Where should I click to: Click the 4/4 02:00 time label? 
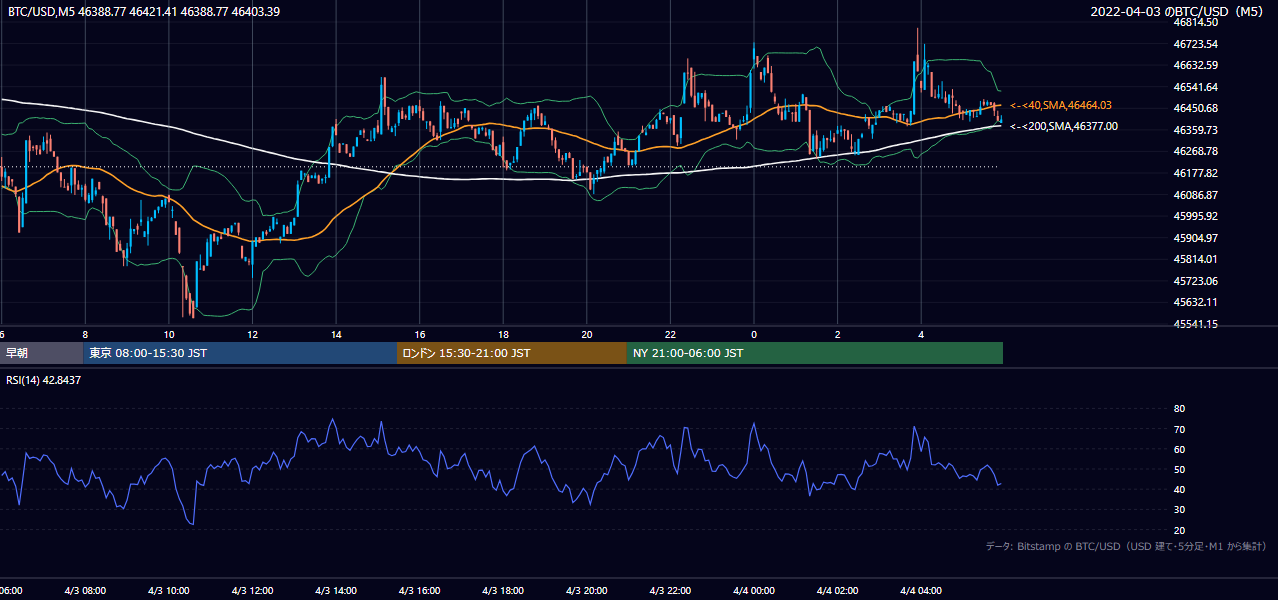(x=838, y=591)
